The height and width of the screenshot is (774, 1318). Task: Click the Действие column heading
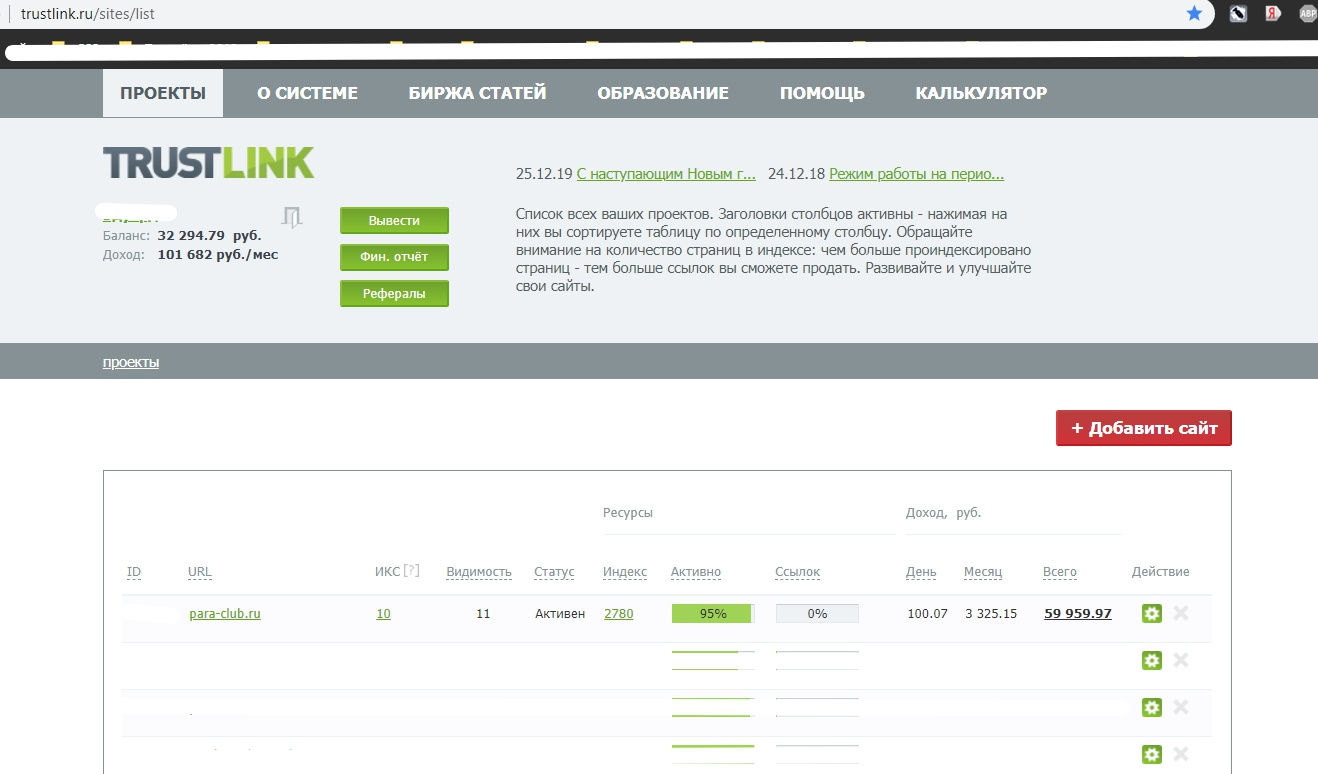pyautogui.click(x=1161, y=572)
